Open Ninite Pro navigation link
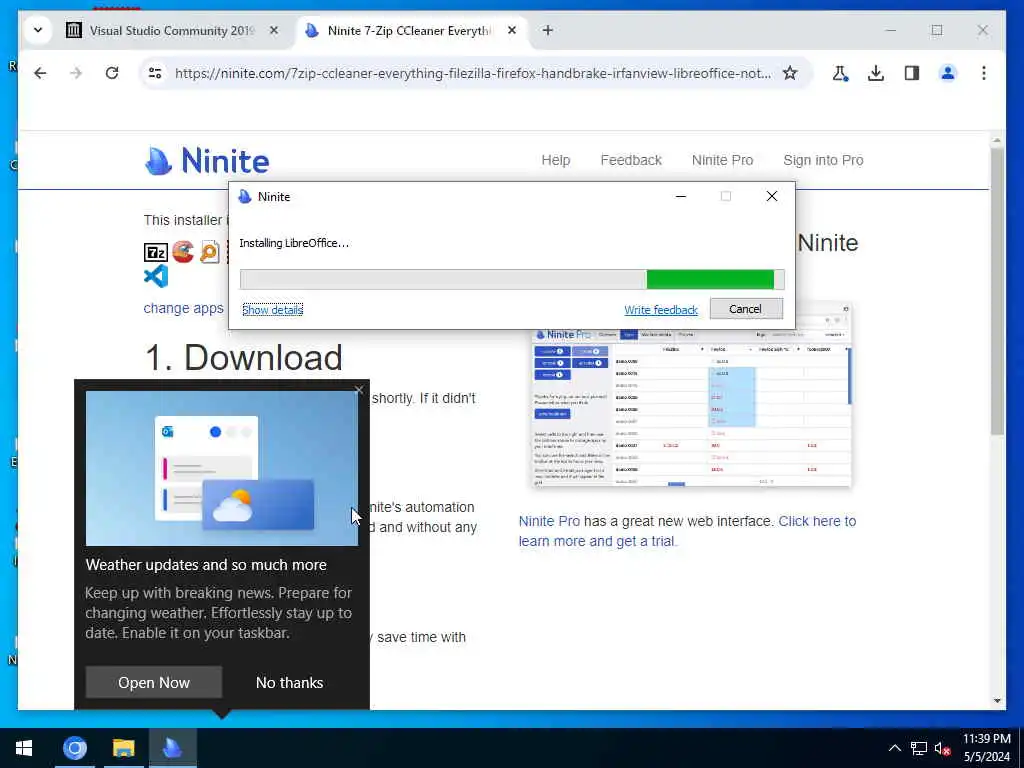1024x768 pixels. (722, 160)
